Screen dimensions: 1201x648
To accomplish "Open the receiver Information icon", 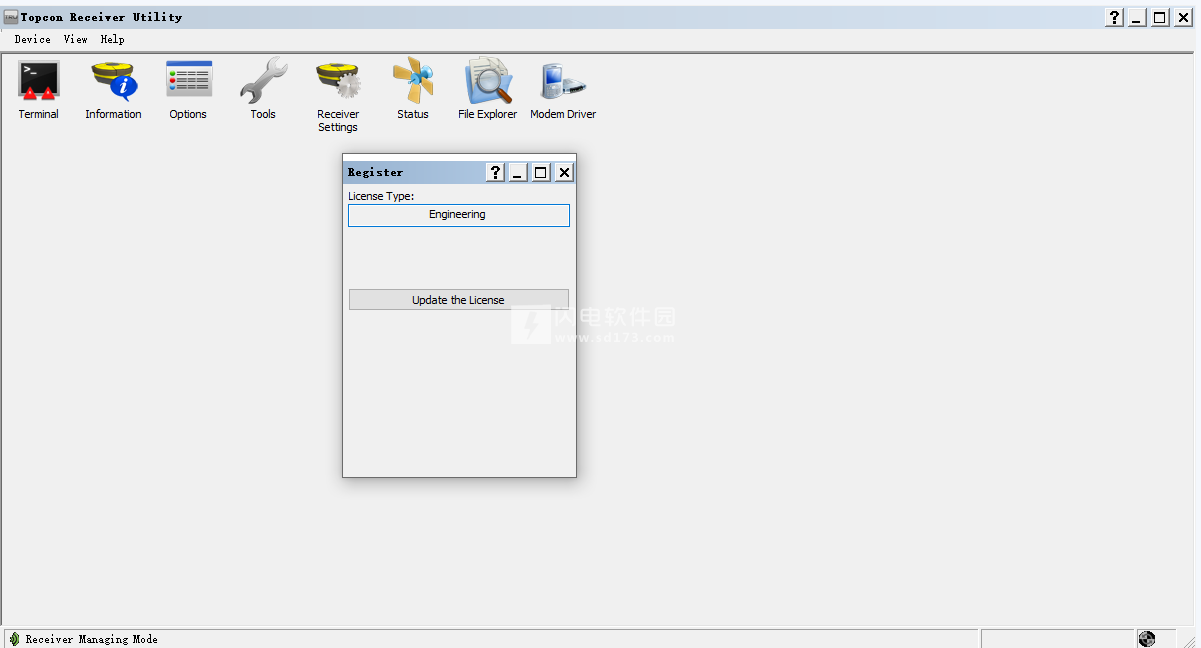I will tap(113, 89).
